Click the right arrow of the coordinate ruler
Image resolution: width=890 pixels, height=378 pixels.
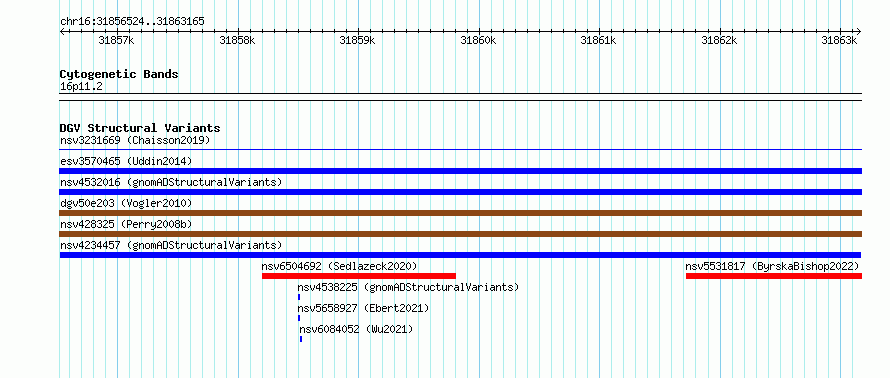click(859, 31)
